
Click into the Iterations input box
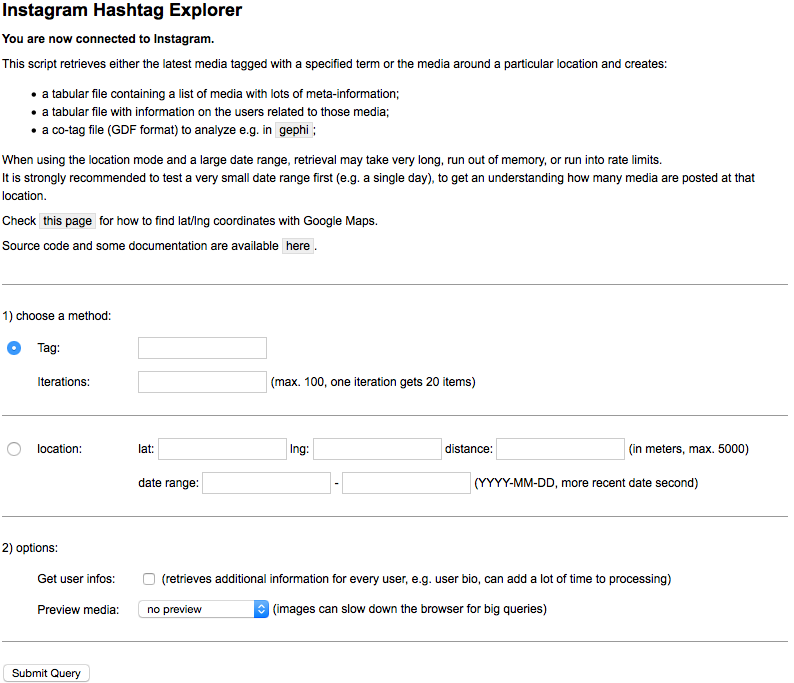point(202,382)
